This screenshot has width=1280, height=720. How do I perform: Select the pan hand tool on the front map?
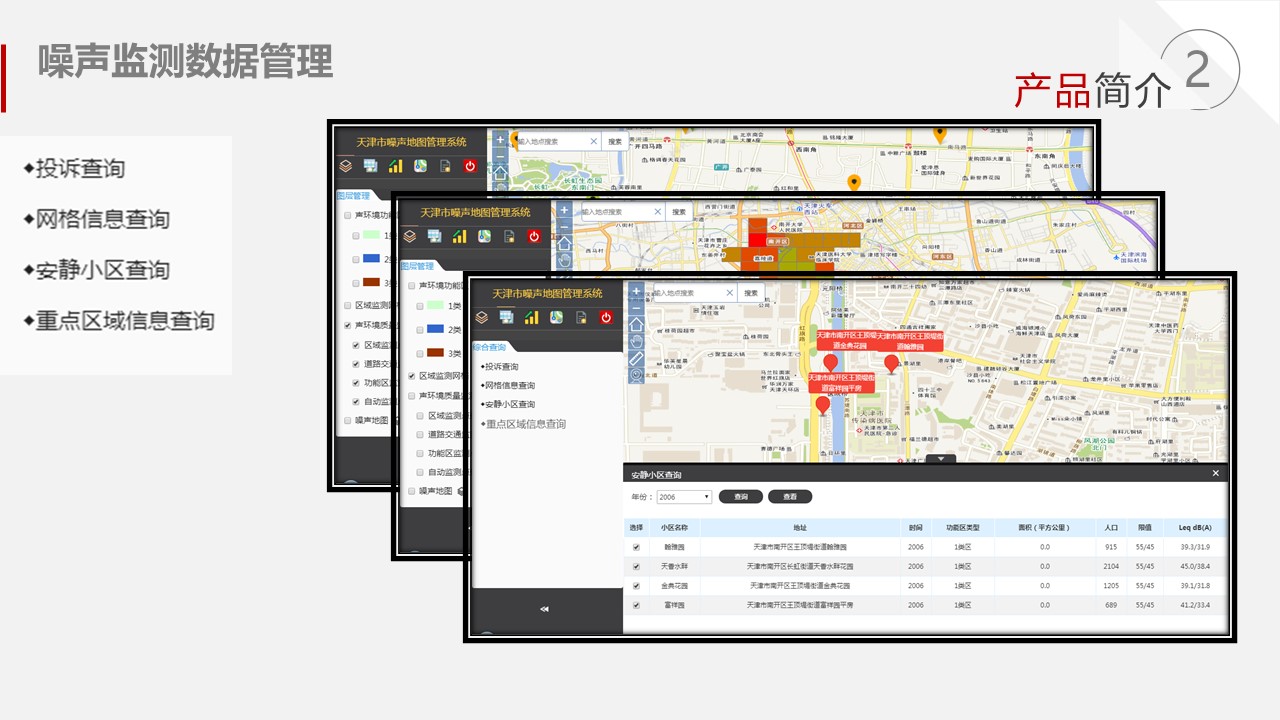pyautogui.click(x=636, y=341)
